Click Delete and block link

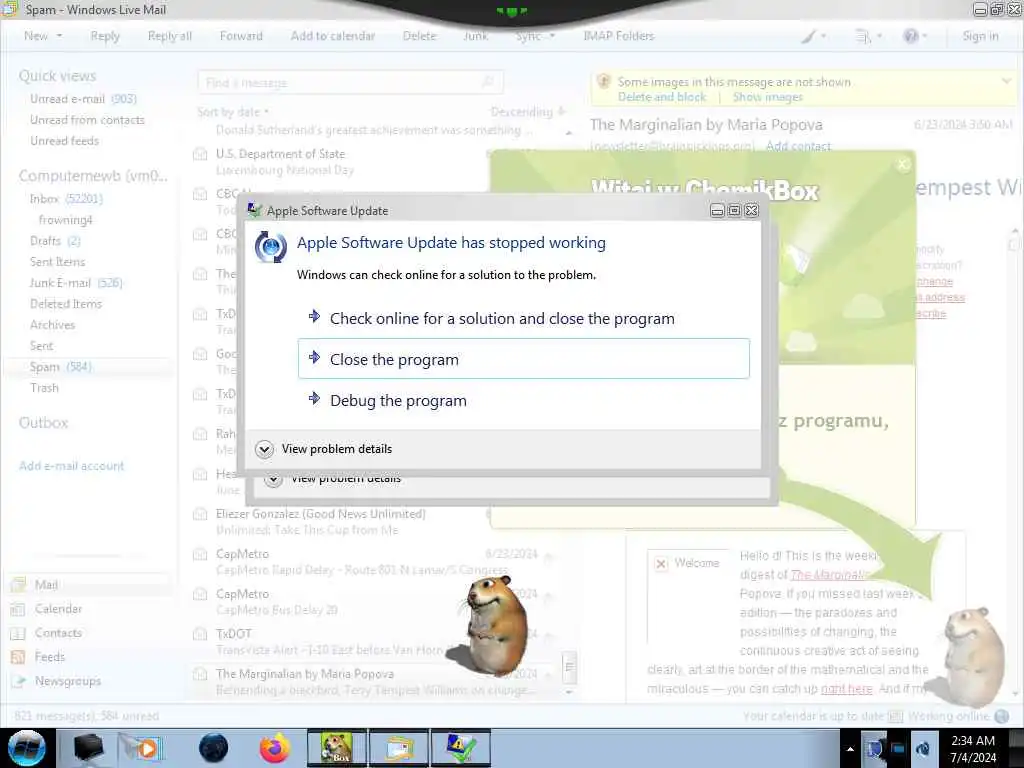[x=662, y=97]
